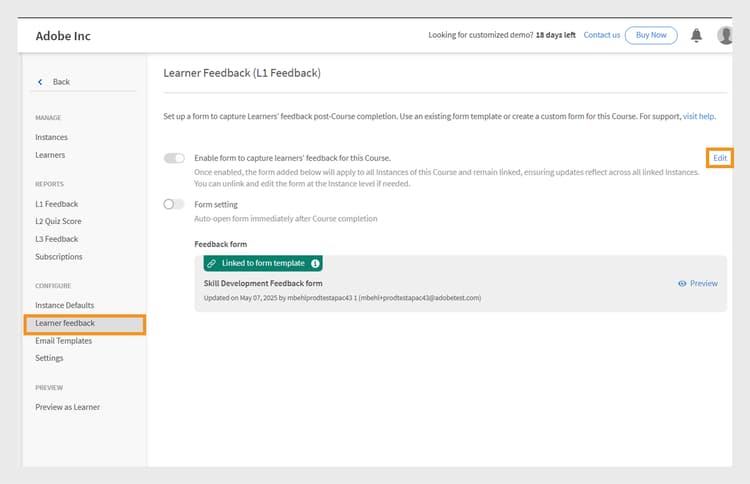The width and height of the screenshot is (750, 484).
Task: Toggle Enable form to capture feedback switch
Action: [x=174, y=158]
